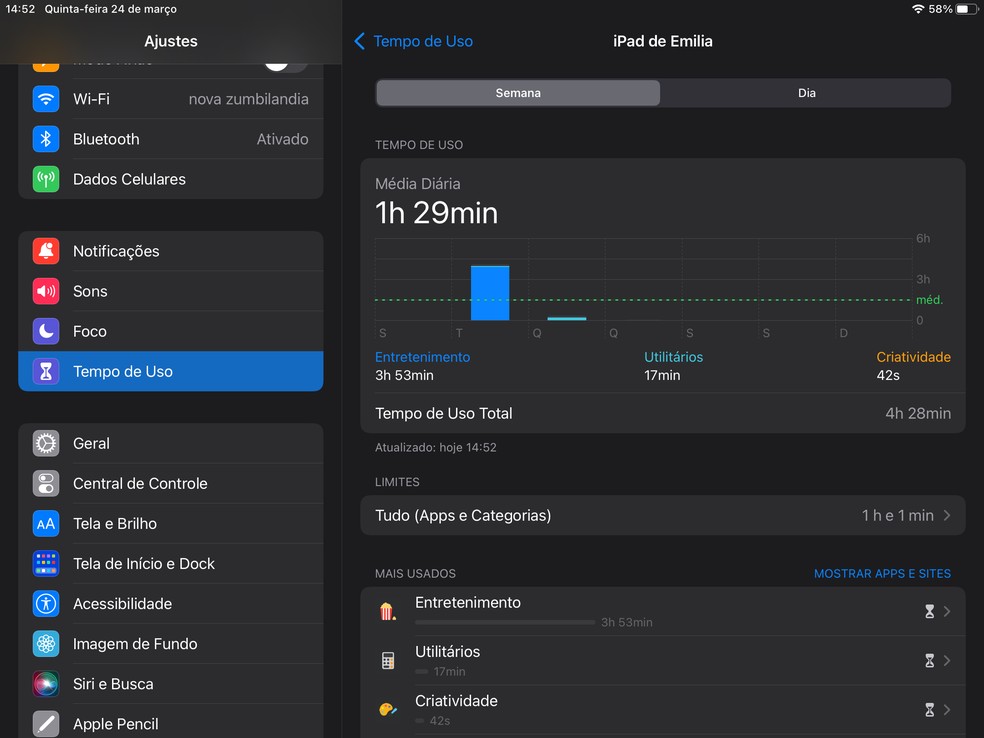Screen dimensions: 984x738
Task: Tap the Bluetooth icon in sidebar
Action: (x=46, y=139)
